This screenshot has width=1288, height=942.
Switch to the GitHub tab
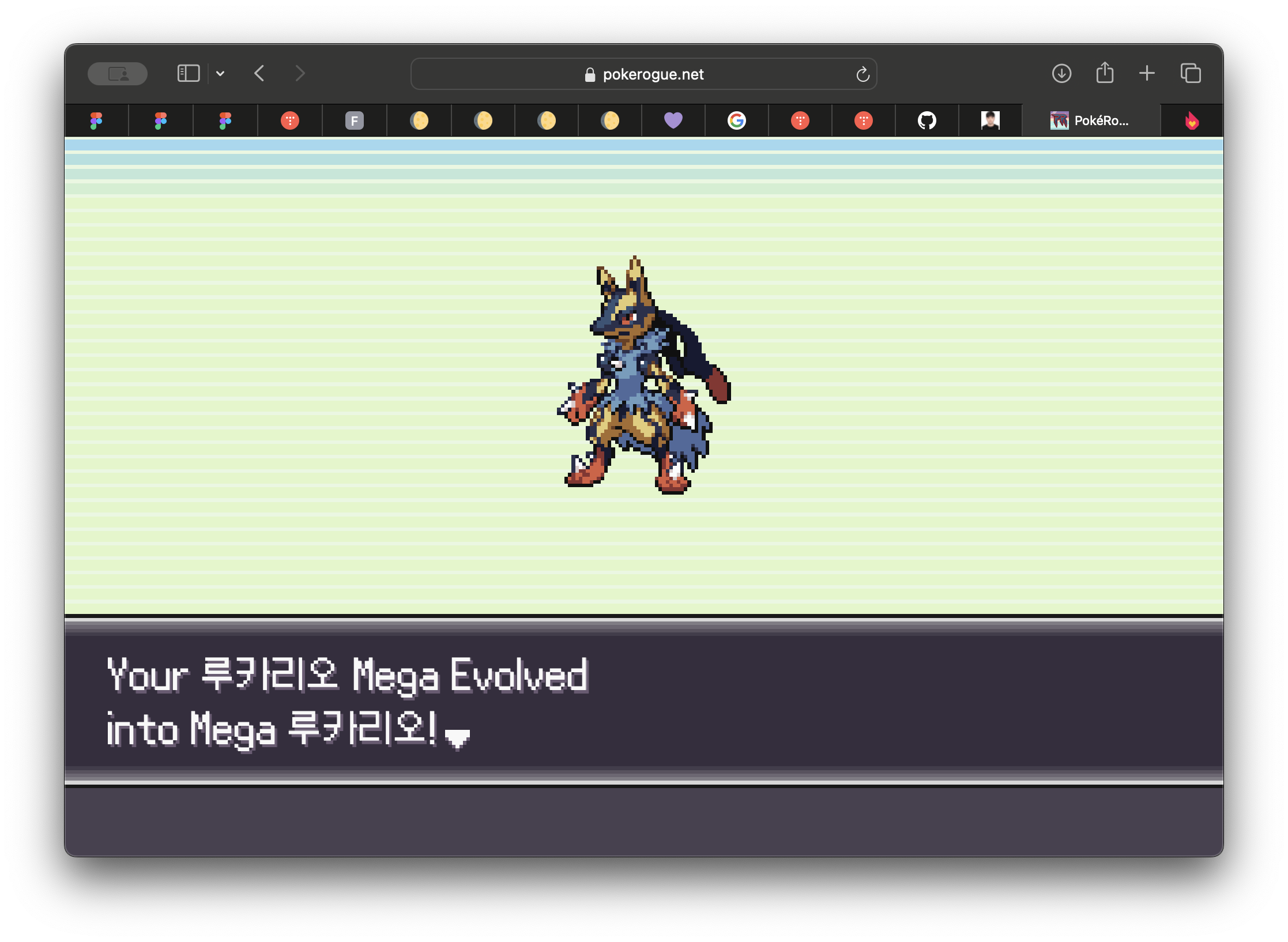point(927,120)
